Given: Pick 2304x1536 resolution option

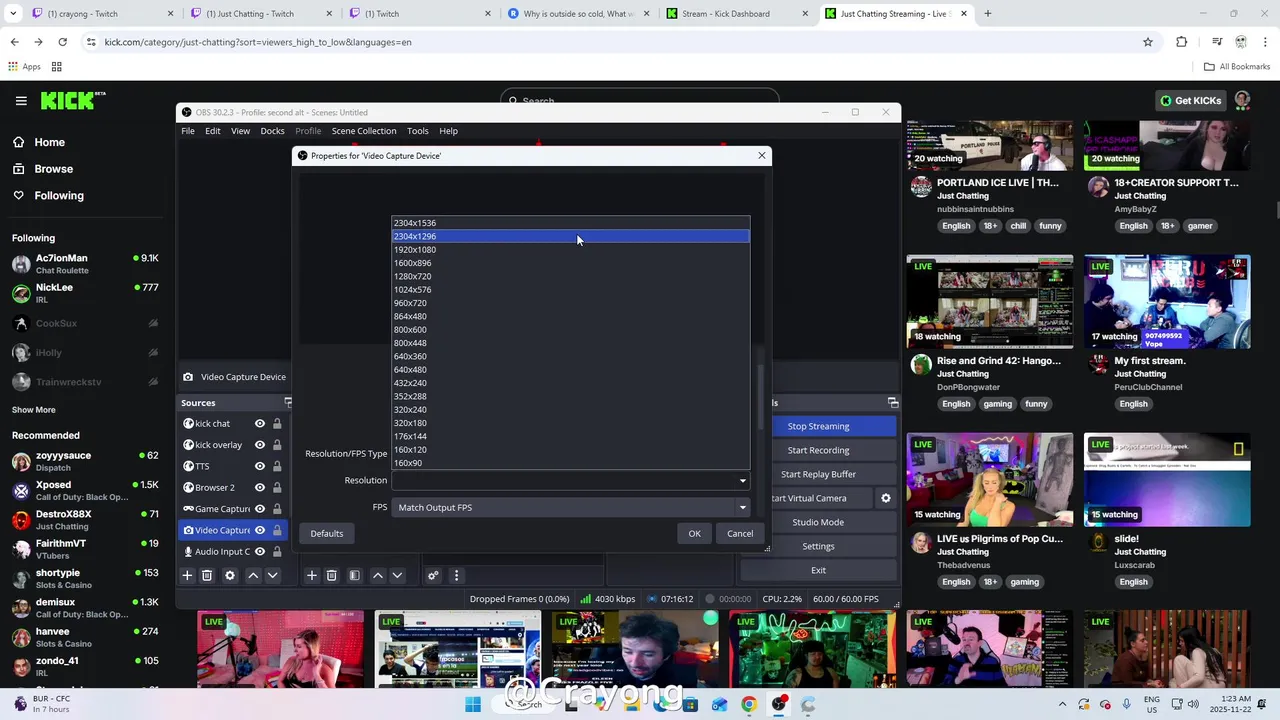Looking at the screenshot, I should tap(570, 223).
